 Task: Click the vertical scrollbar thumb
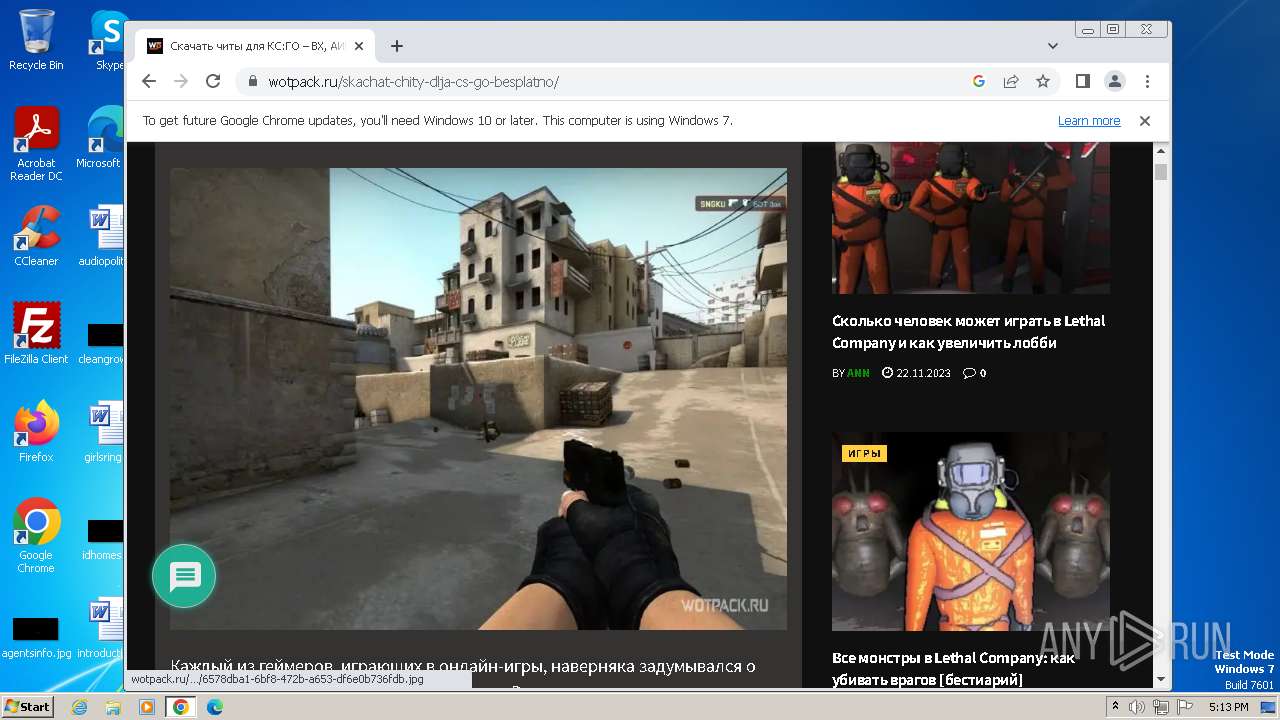(x=1161, y=172)
